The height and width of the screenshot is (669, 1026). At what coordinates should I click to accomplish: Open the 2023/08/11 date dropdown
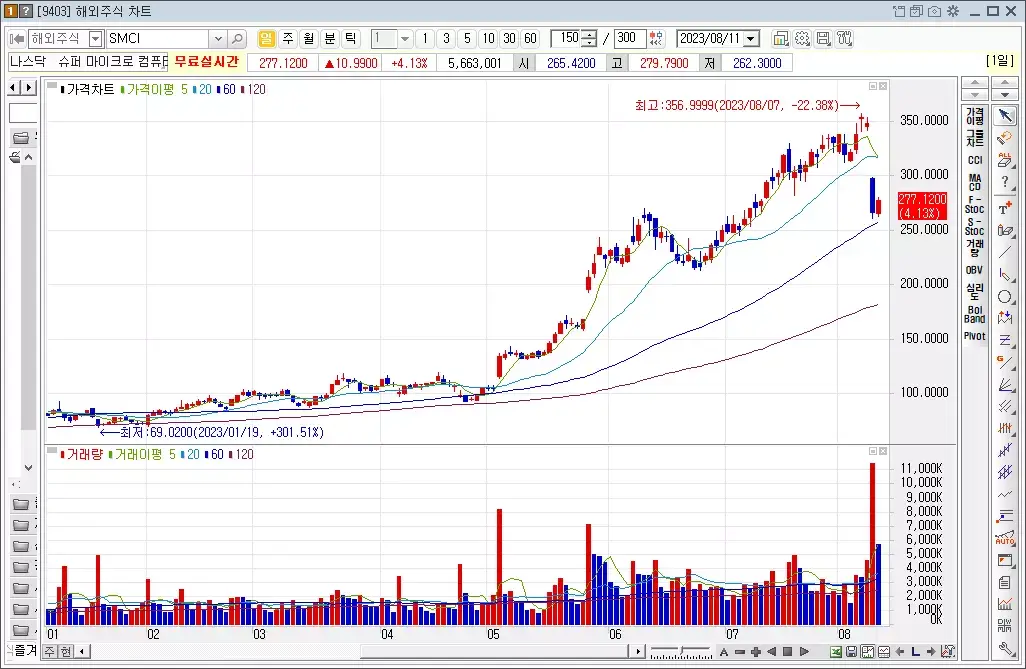752,39
